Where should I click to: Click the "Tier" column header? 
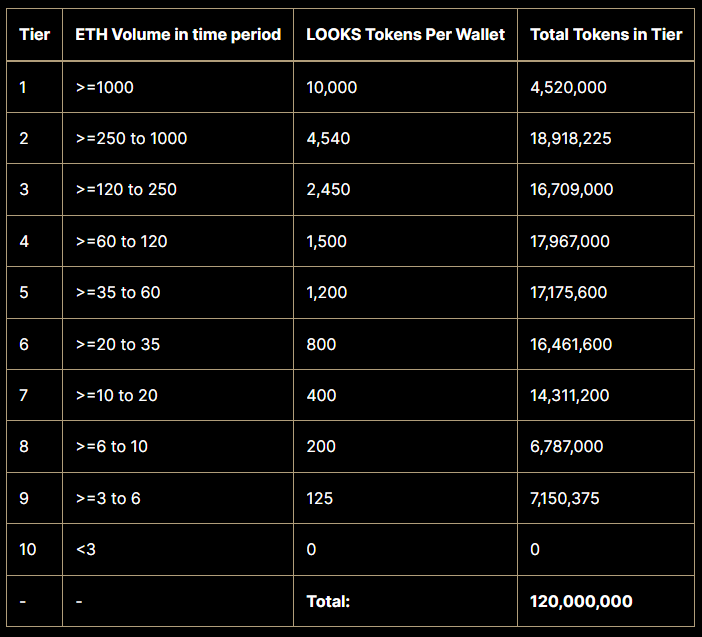(x=34, y=35)
